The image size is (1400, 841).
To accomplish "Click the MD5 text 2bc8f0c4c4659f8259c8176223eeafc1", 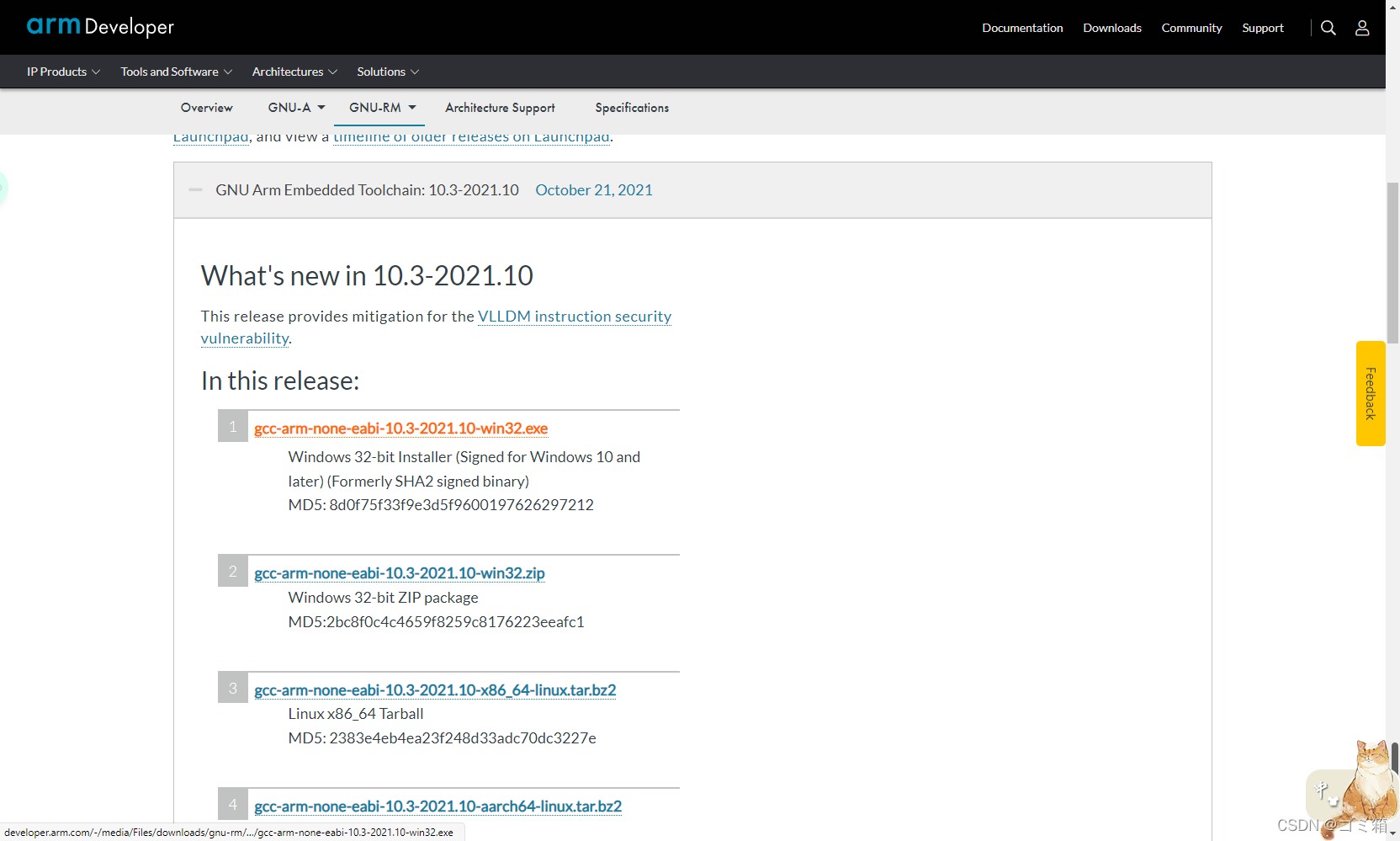I will point(455,622).
